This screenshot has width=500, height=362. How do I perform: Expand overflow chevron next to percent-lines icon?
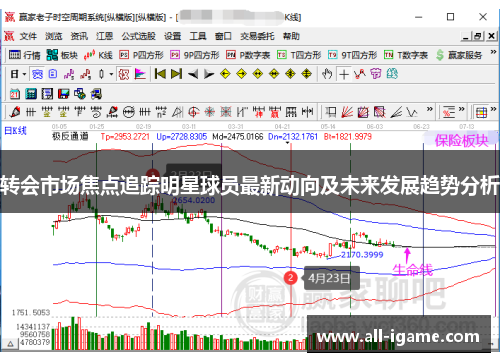461,109
